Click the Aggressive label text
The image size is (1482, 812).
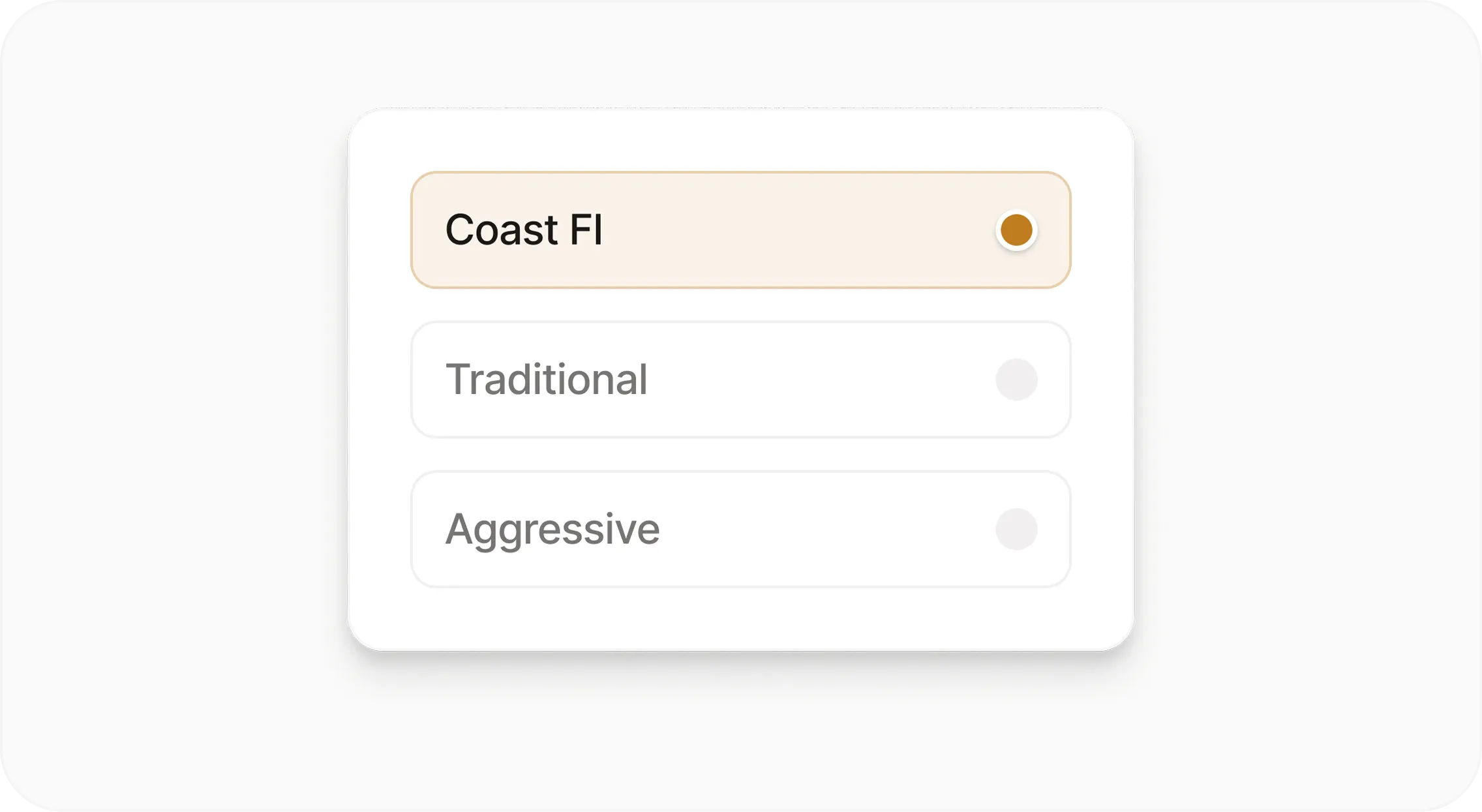[x=551, y=528]
